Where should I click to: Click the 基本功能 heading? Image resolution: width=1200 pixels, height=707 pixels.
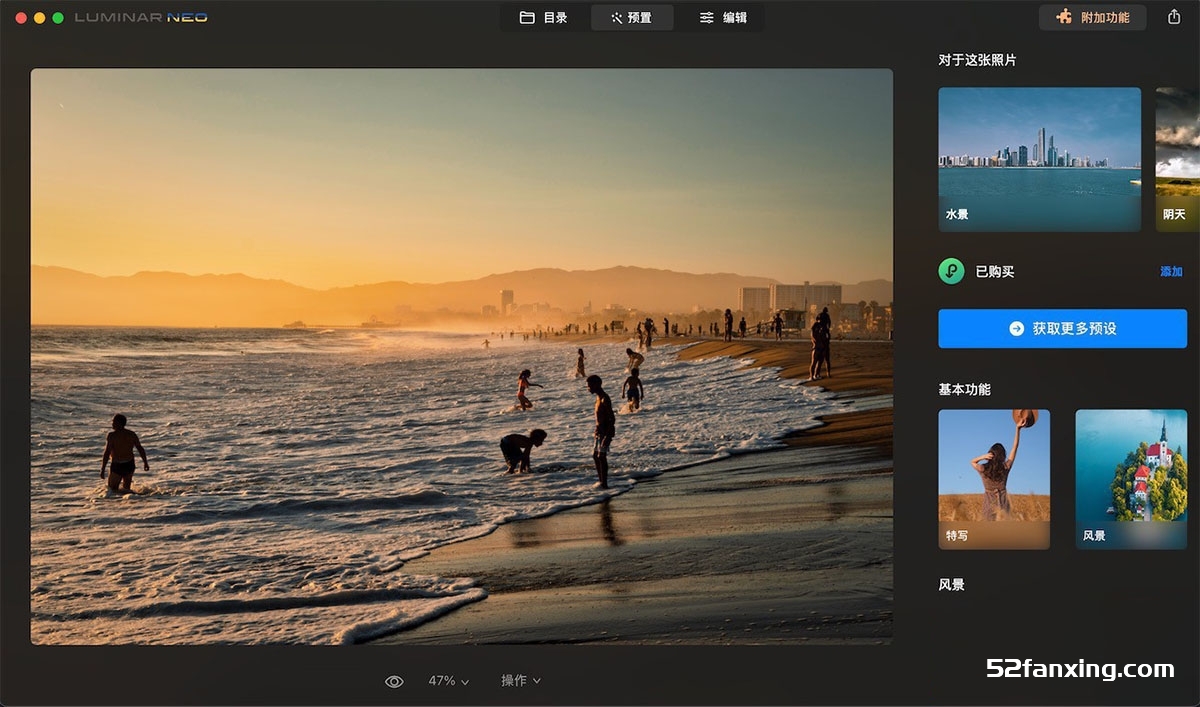point(964,389)
